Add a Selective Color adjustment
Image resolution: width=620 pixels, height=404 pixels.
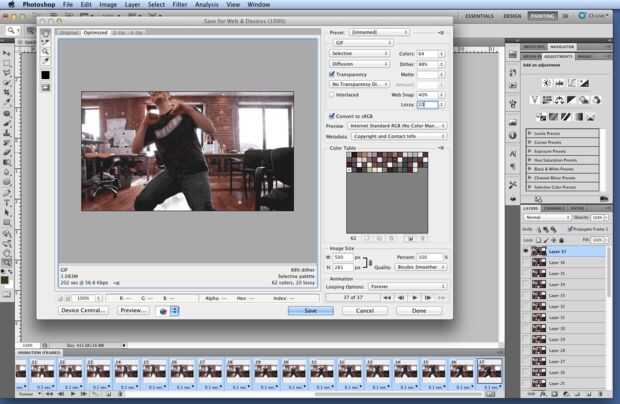pos(591,117)
